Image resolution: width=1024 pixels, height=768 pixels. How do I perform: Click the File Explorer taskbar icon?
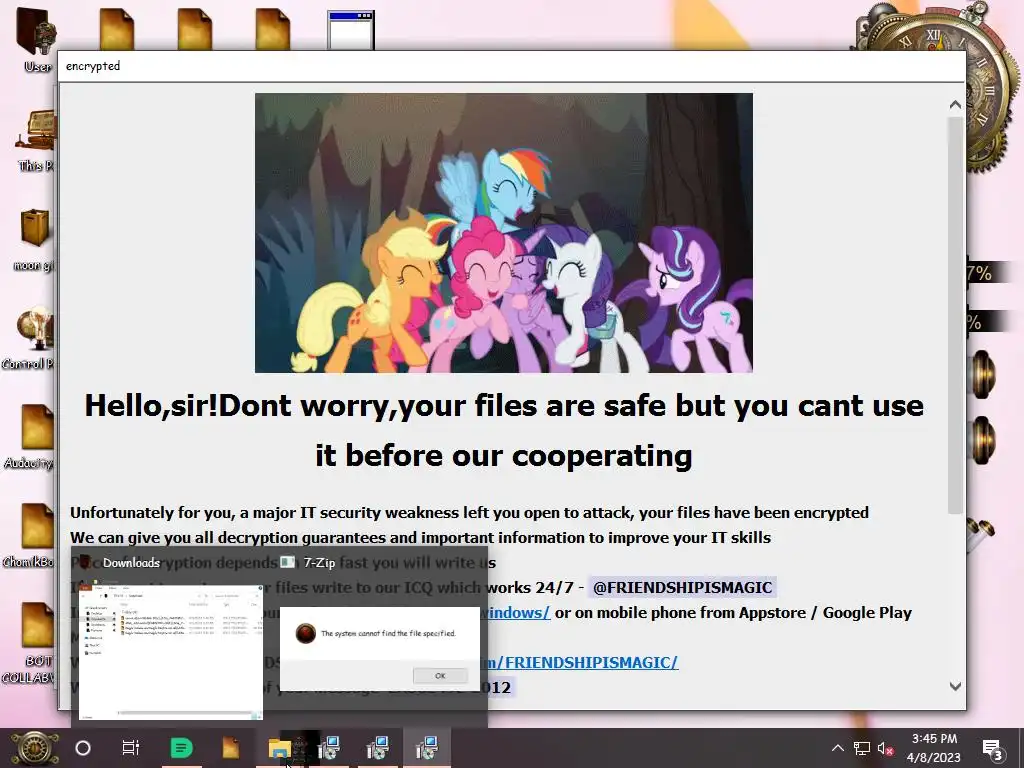pos(280,748)
